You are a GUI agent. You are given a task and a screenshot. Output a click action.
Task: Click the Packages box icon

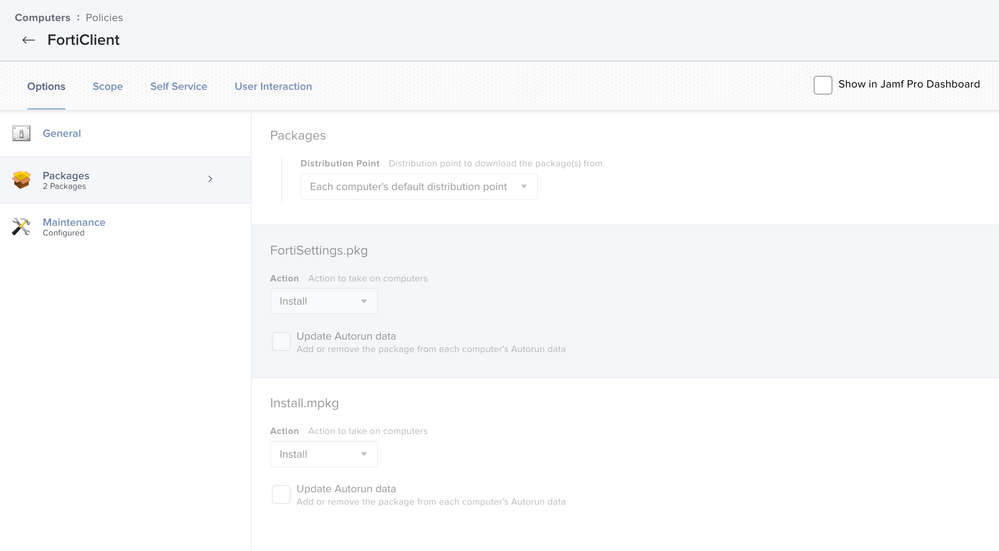pos(21,180)
